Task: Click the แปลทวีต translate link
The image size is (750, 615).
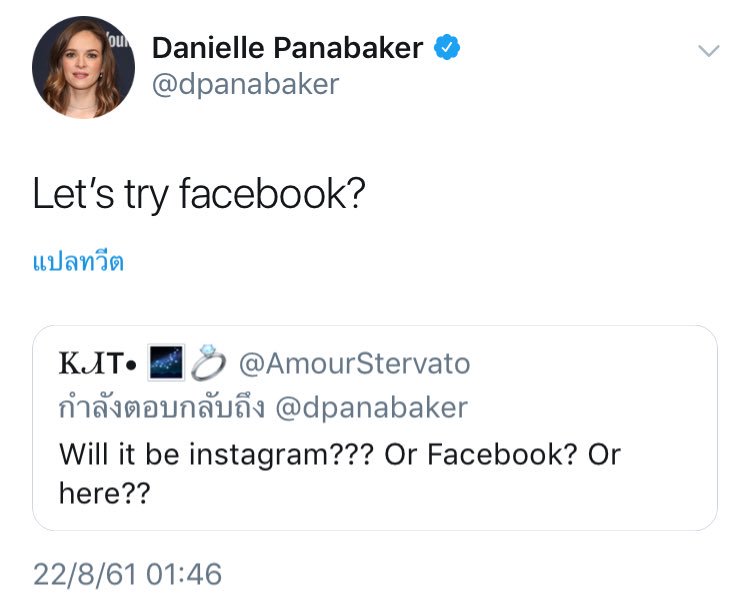Action: tap(78, 262)
